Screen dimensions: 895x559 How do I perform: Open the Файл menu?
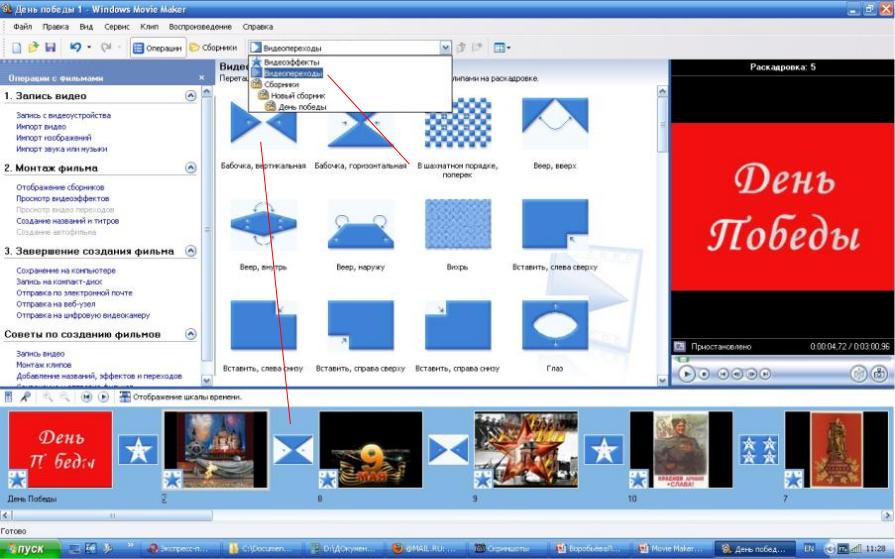(22, 27)
